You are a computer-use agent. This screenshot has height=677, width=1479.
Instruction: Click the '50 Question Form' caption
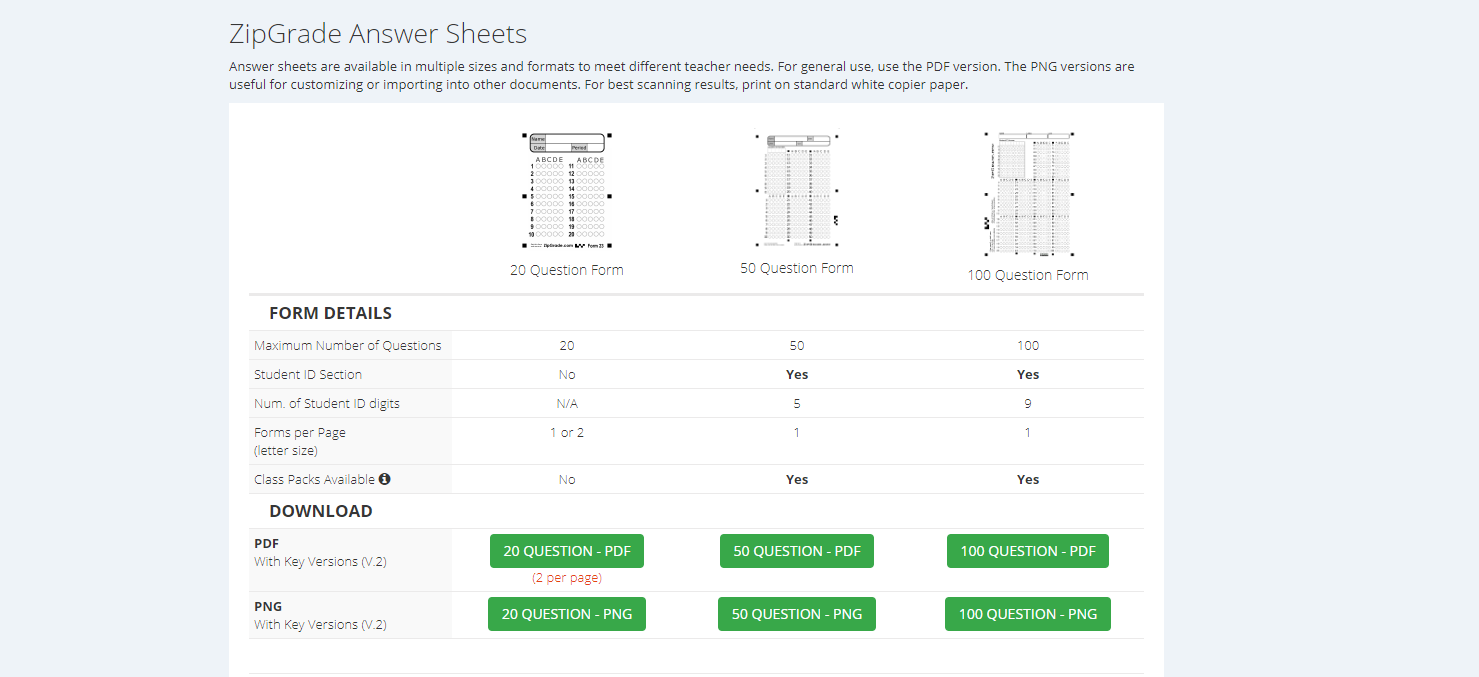click(x=797, y=268)
